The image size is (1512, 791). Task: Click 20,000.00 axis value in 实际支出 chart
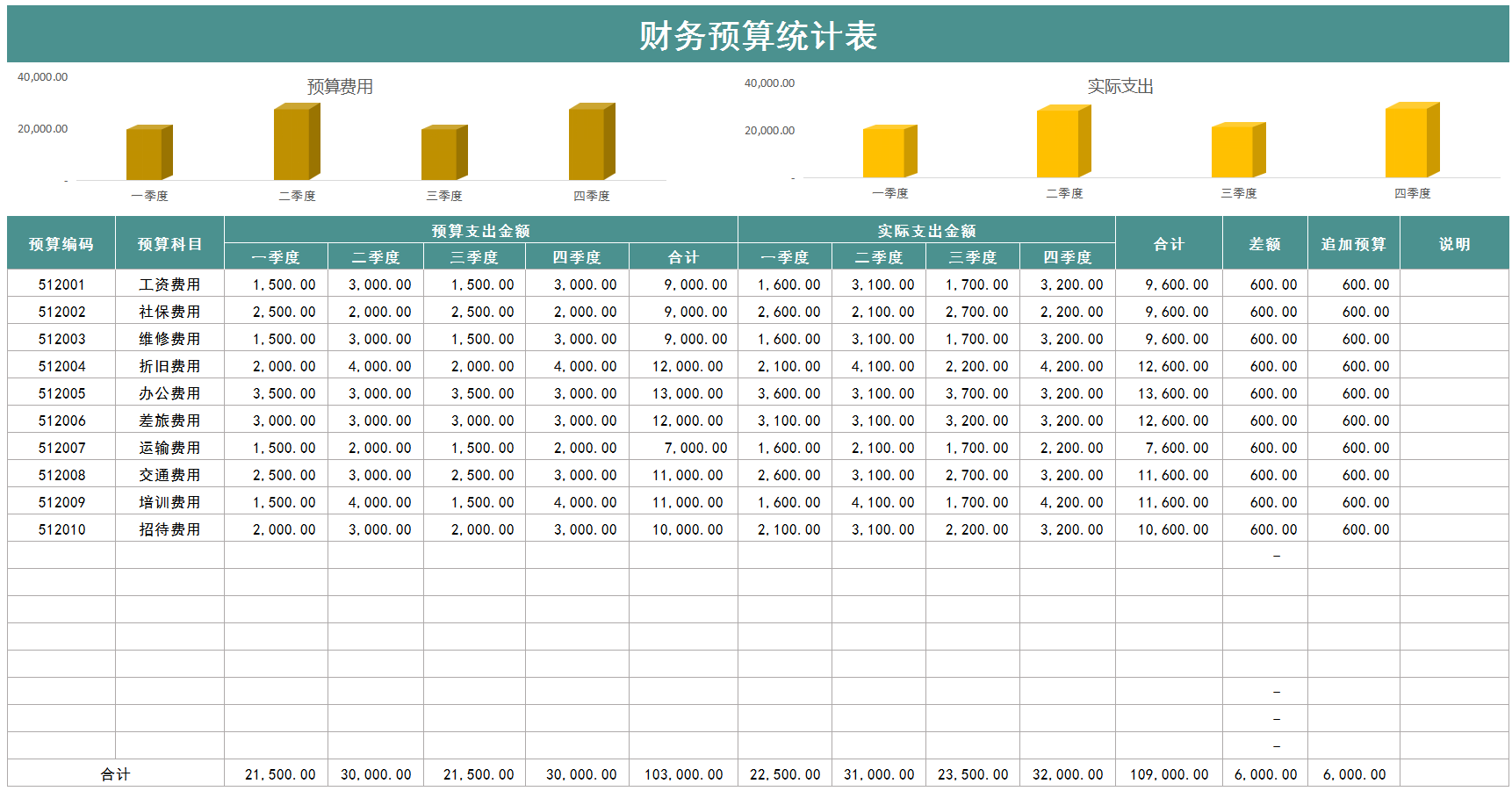tap(769, 131)
